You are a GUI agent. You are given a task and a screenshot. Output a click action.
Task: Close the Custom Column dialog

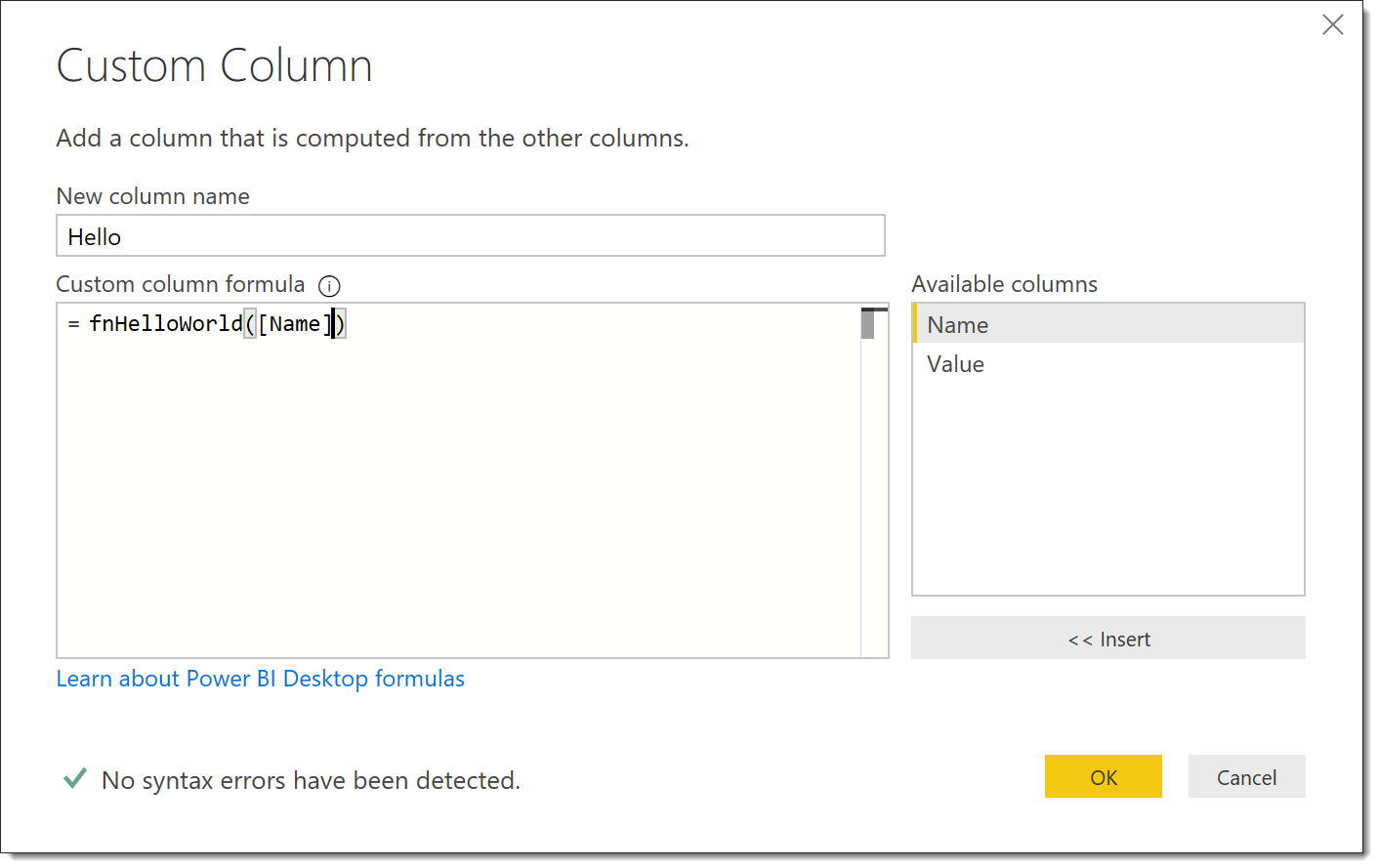click(1332, 24)
